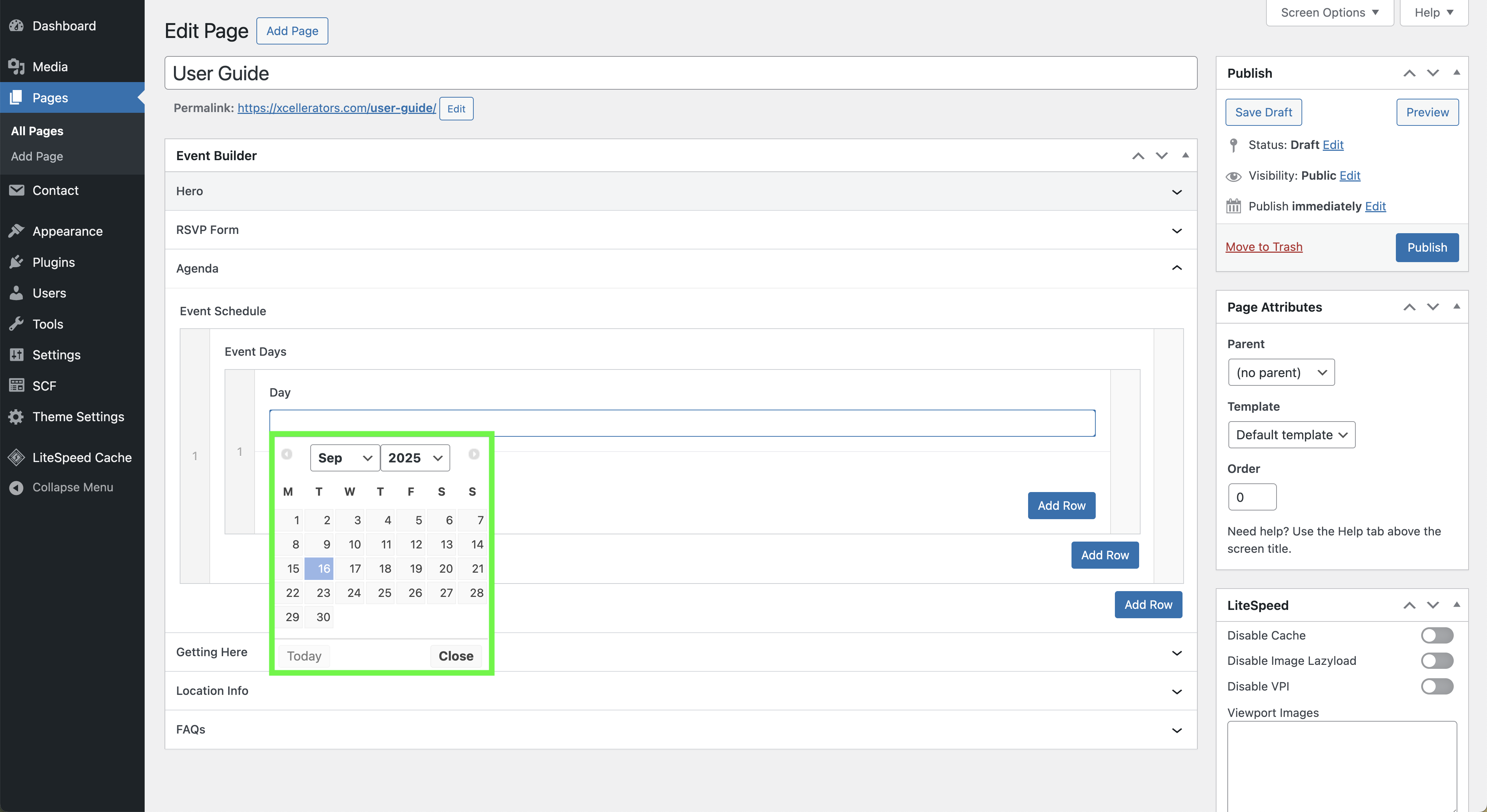Enable the Disable Image Lazyload switch

coord(1437,661)
